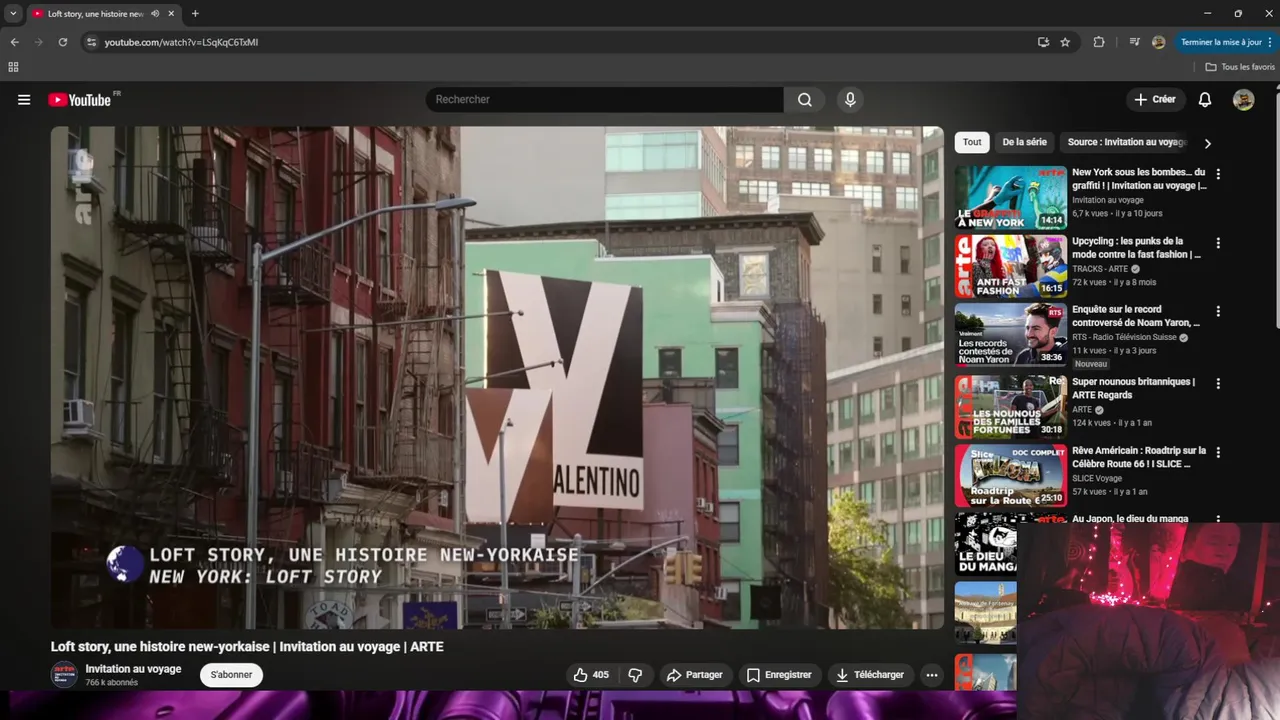Open Invitation au voyage channel avatar
1280x720 pixels.
pyautogui.click(x=64, y=674)
